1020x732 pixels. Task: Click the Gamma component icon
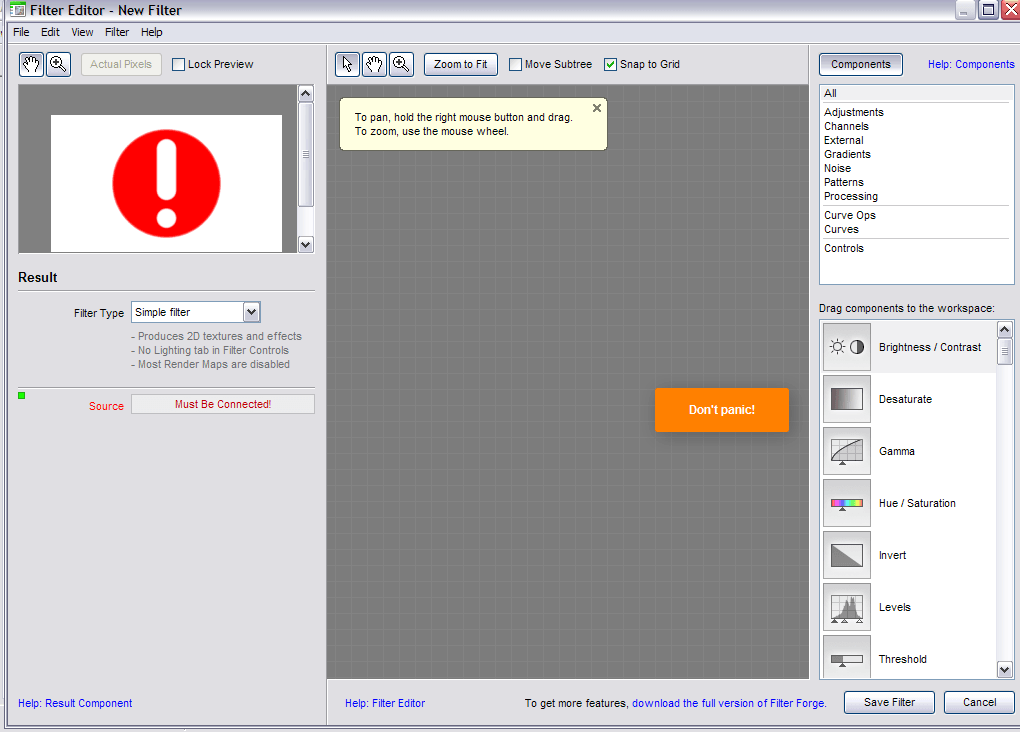847,451
